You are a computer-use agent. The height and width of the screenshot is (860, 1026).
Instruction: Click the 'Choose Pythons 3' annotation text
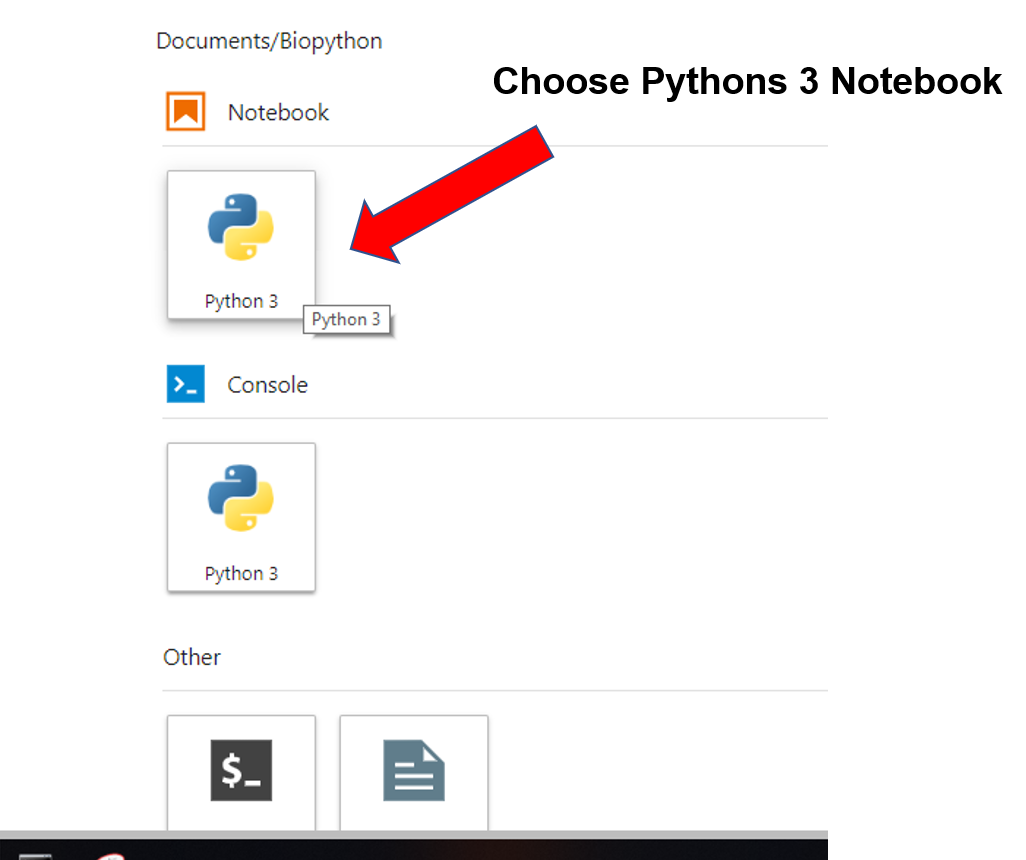click(655, 81)
